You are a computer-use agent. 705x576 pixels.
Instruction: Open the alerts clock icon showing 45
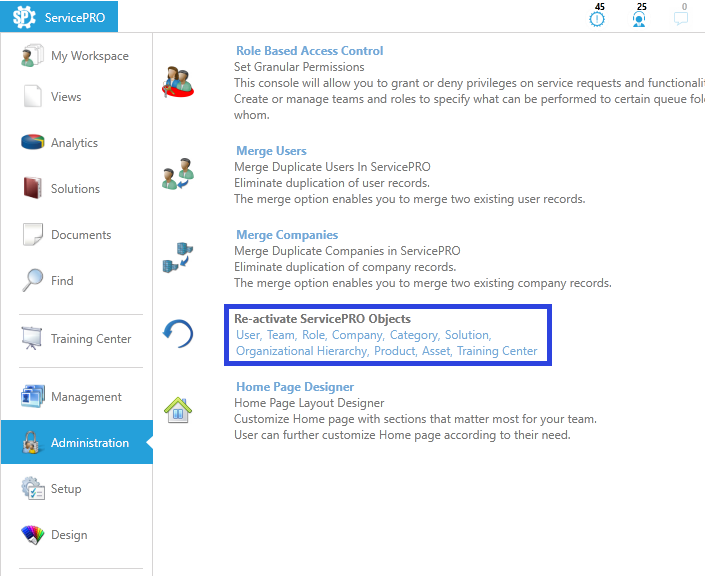click(597, 19)
